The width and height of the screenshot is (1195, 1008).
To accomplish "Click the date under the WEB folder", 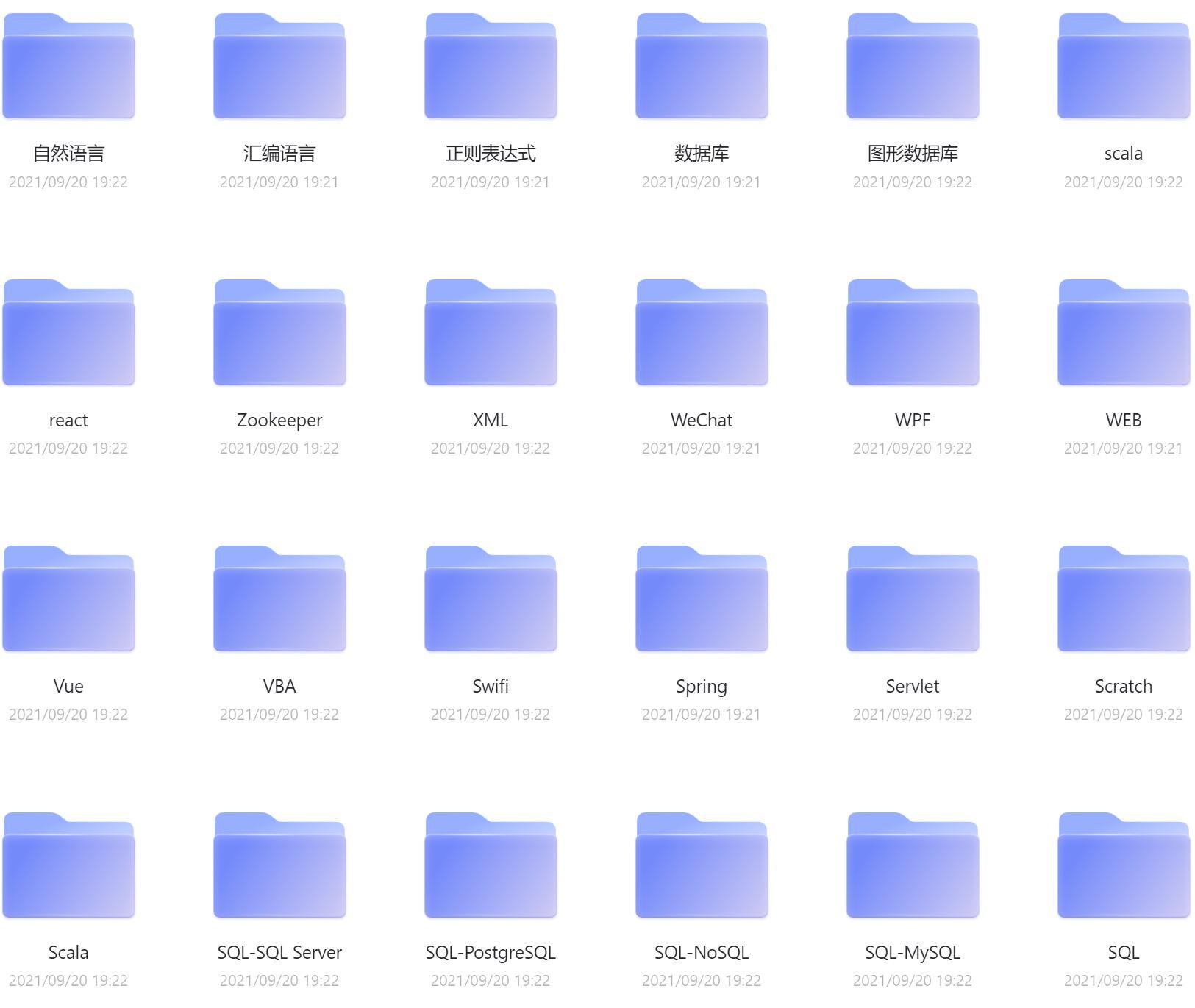I will (x=1124, y=448).
